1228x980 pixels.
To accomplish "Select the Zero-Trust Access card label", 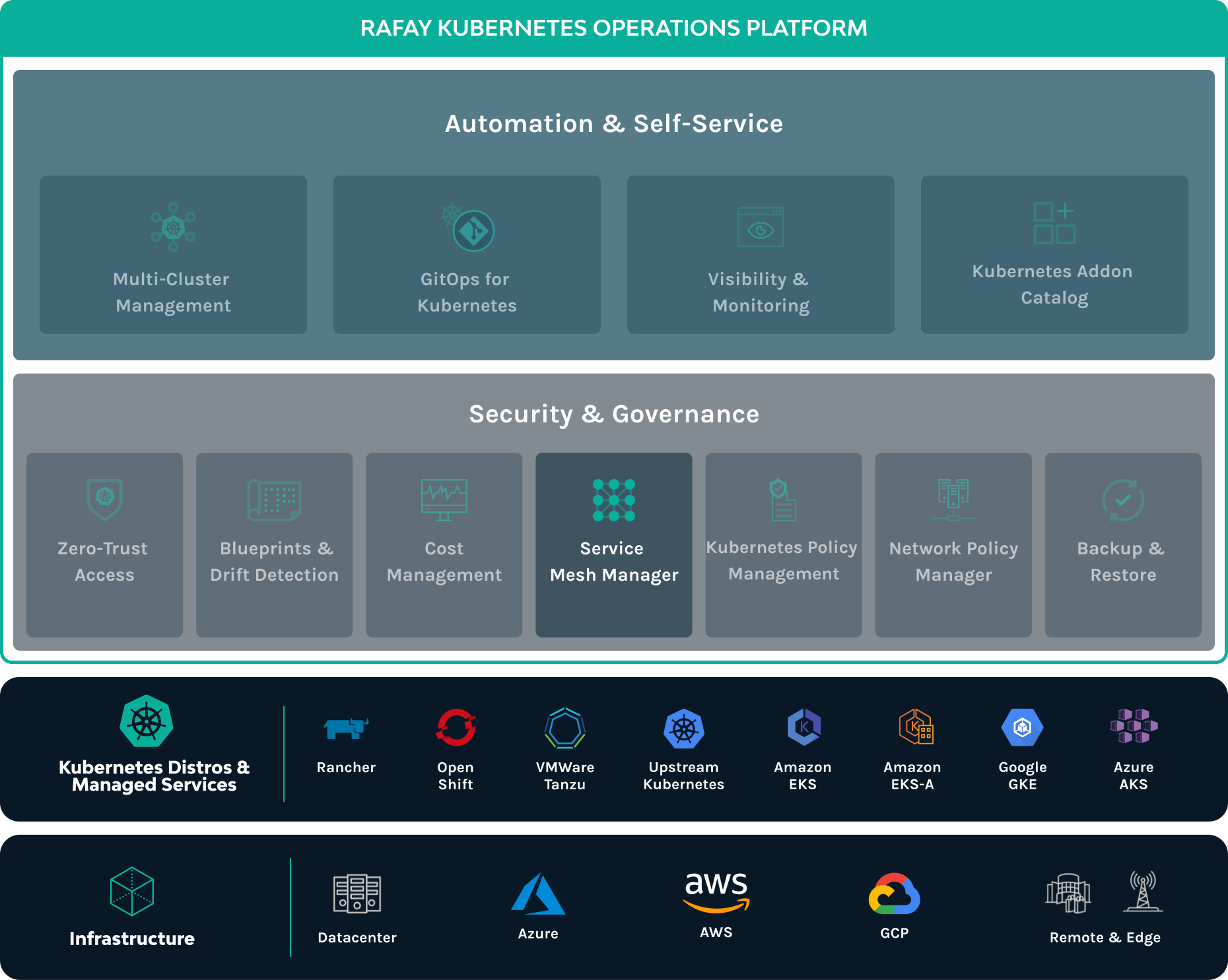I will [104, 562].
